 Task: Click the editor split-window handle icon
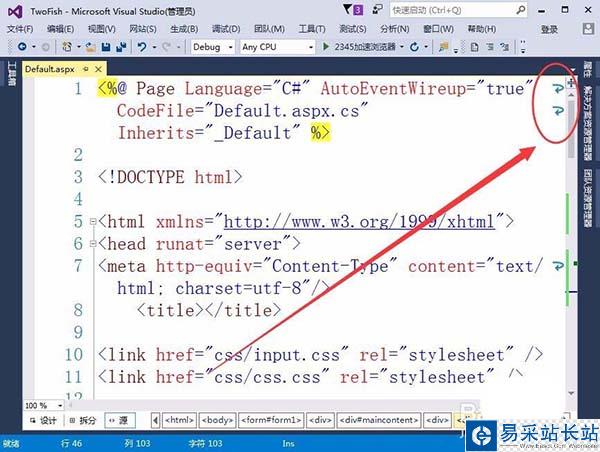coord(571,82)
